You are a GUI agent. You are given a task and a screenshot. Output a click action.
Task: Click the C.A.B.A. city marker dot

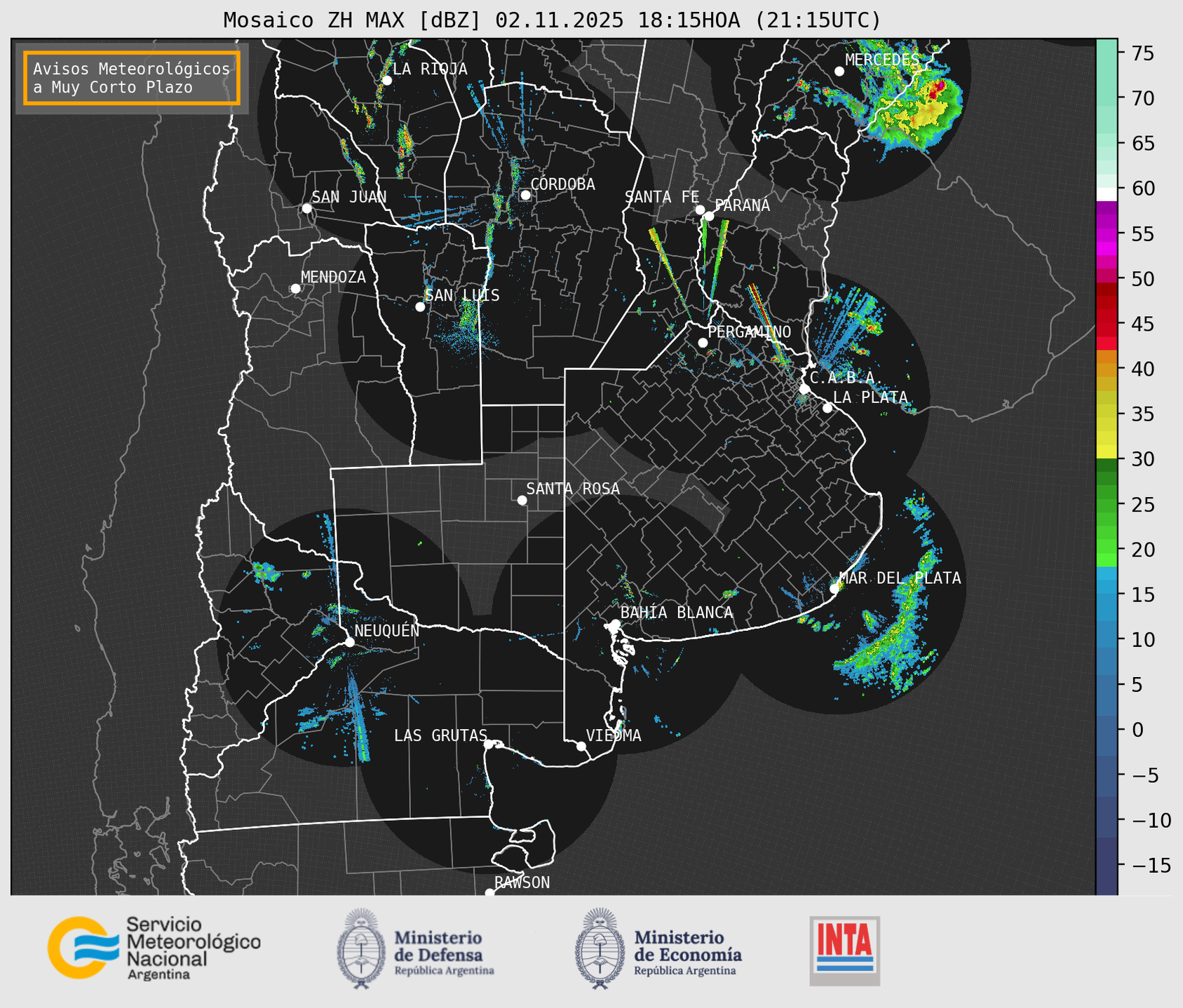pos(804,389)
